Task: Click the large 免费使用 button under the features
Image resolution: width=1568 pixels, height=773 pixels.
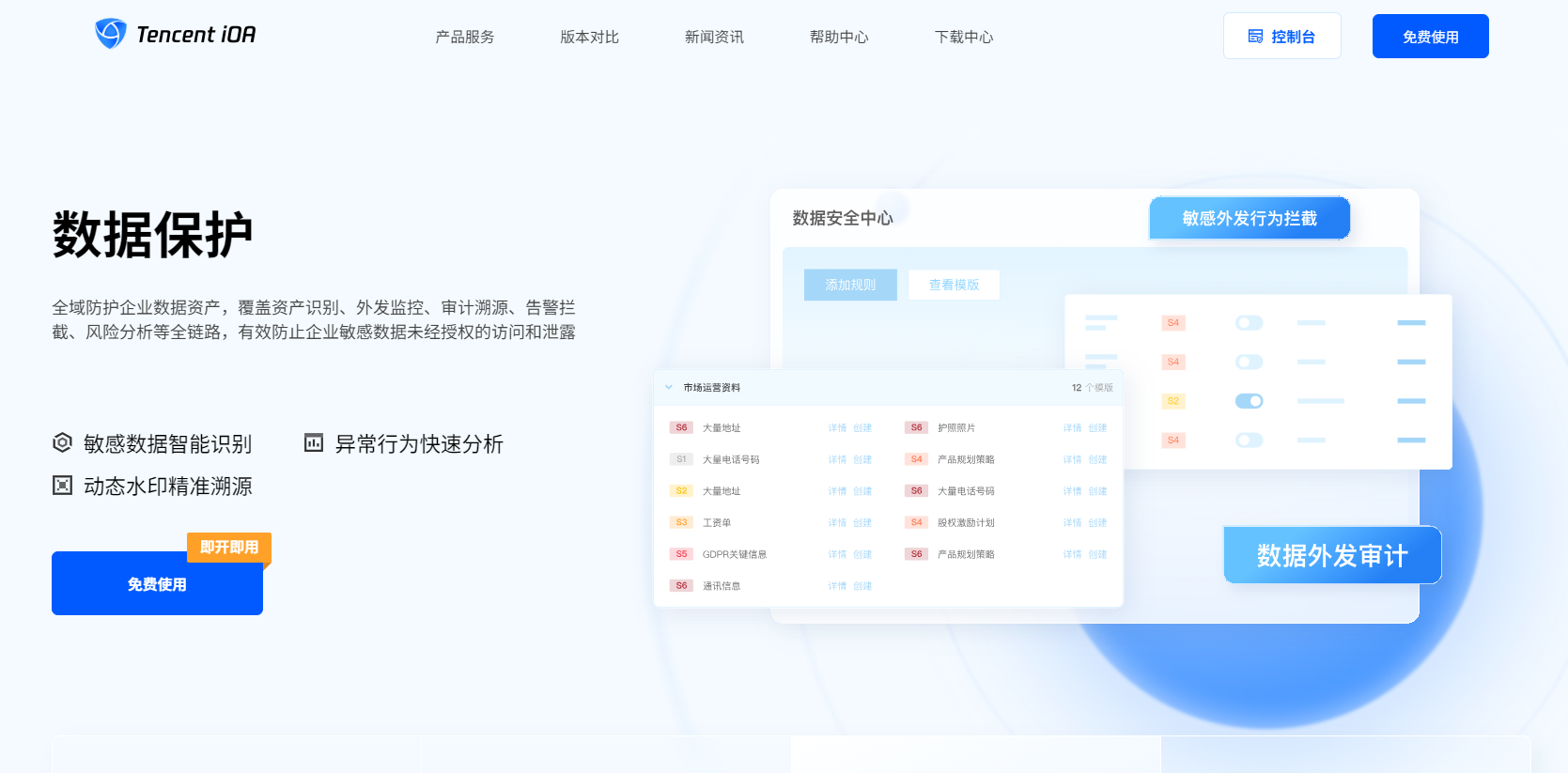Action: click(x=157, y=583)
